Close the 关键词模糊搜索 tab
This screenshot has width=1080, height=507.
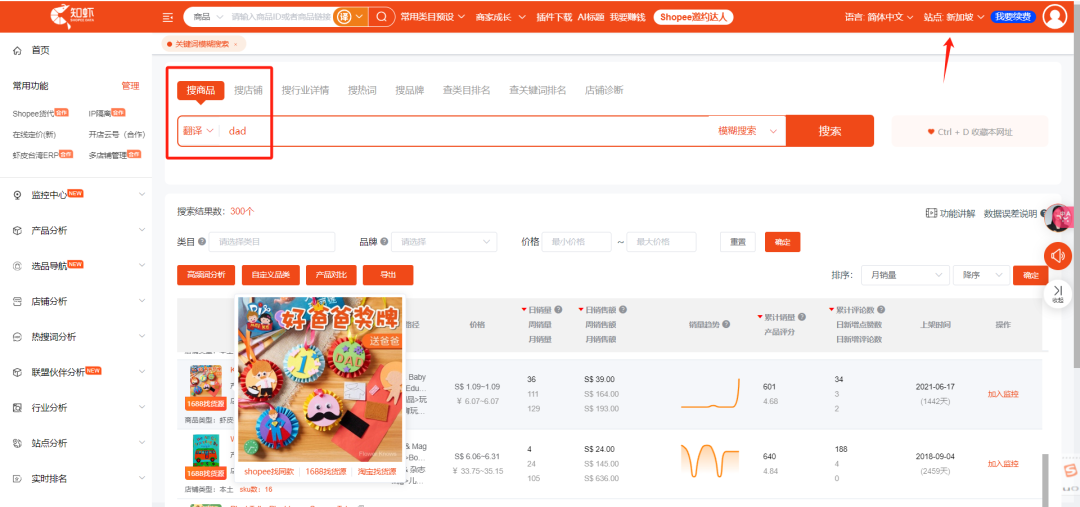(236, 44)
